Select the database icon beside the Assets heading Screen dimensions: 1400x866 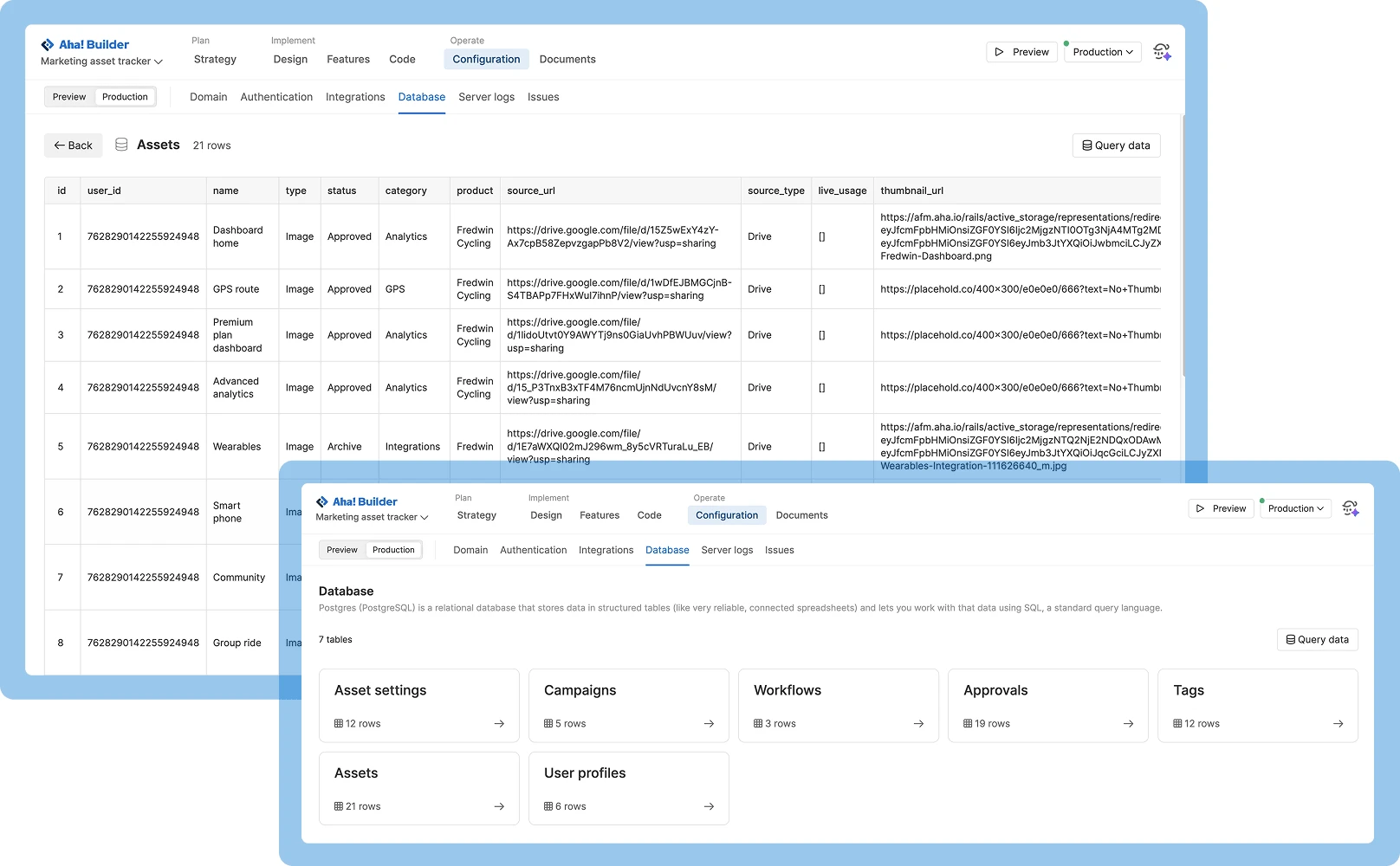pyautogui.click(x=121, y=145)
